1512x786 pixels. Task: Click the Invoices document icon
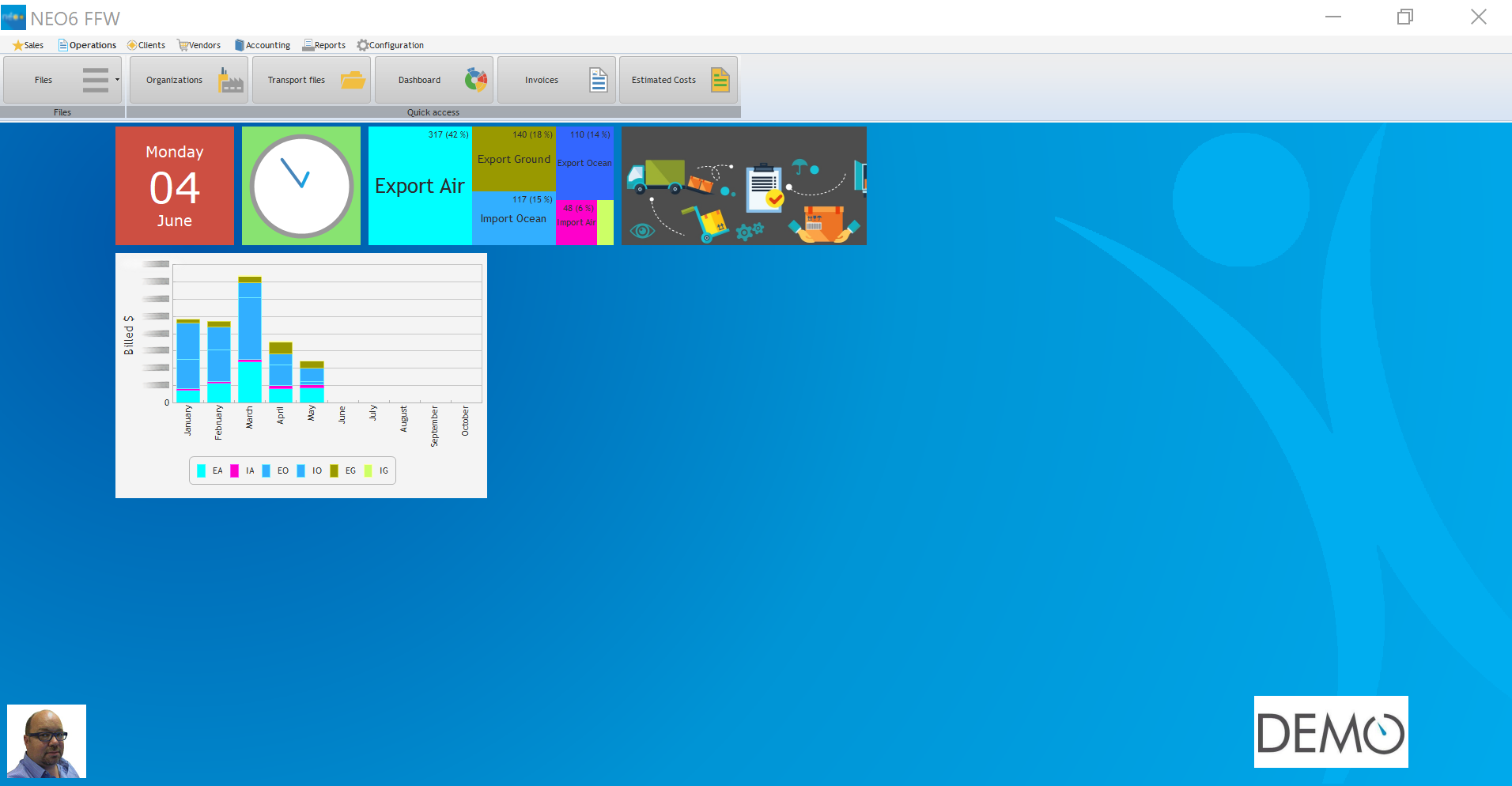tap(599, 80)
